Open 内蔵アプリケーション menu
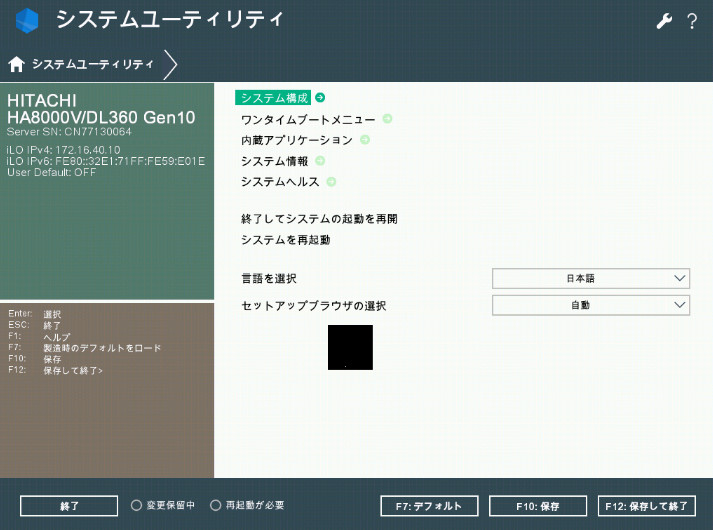Viewport: 713px width, 530px height. pyautogui.click(x=297, y=140)
